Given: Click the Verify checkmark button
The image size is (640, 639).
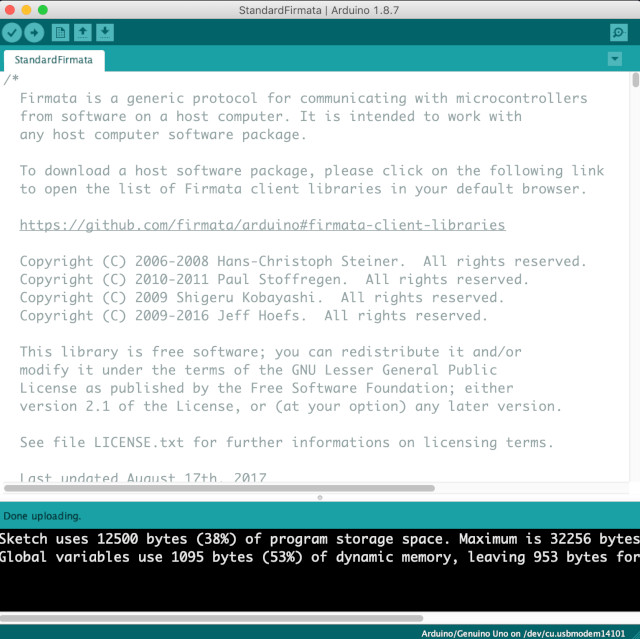Looking at the screenshot, I should click(12, 33).
